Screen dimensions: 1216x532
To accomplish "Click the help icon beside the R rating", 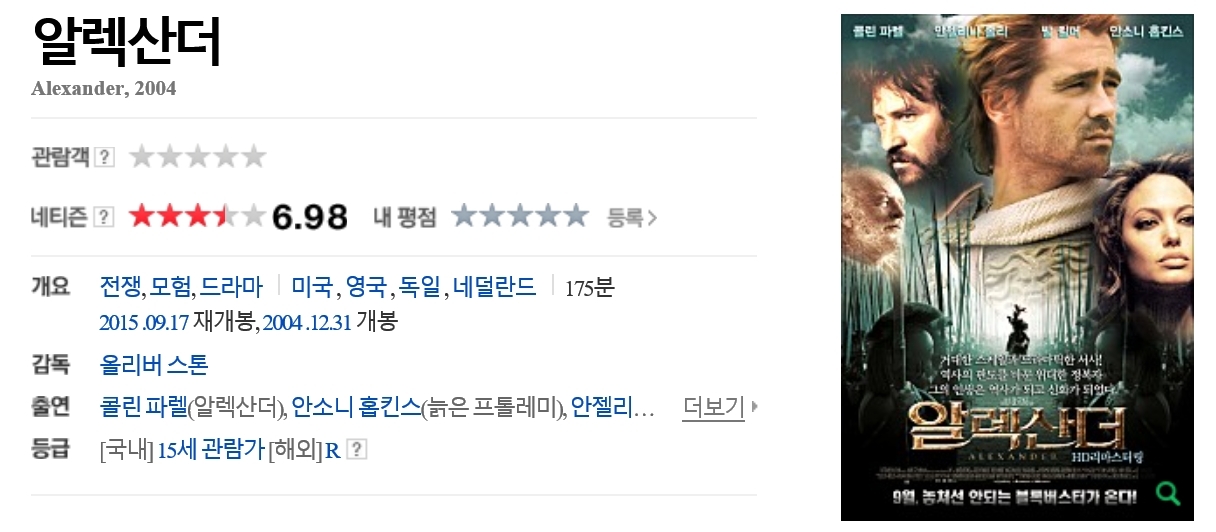I will 356,450.
